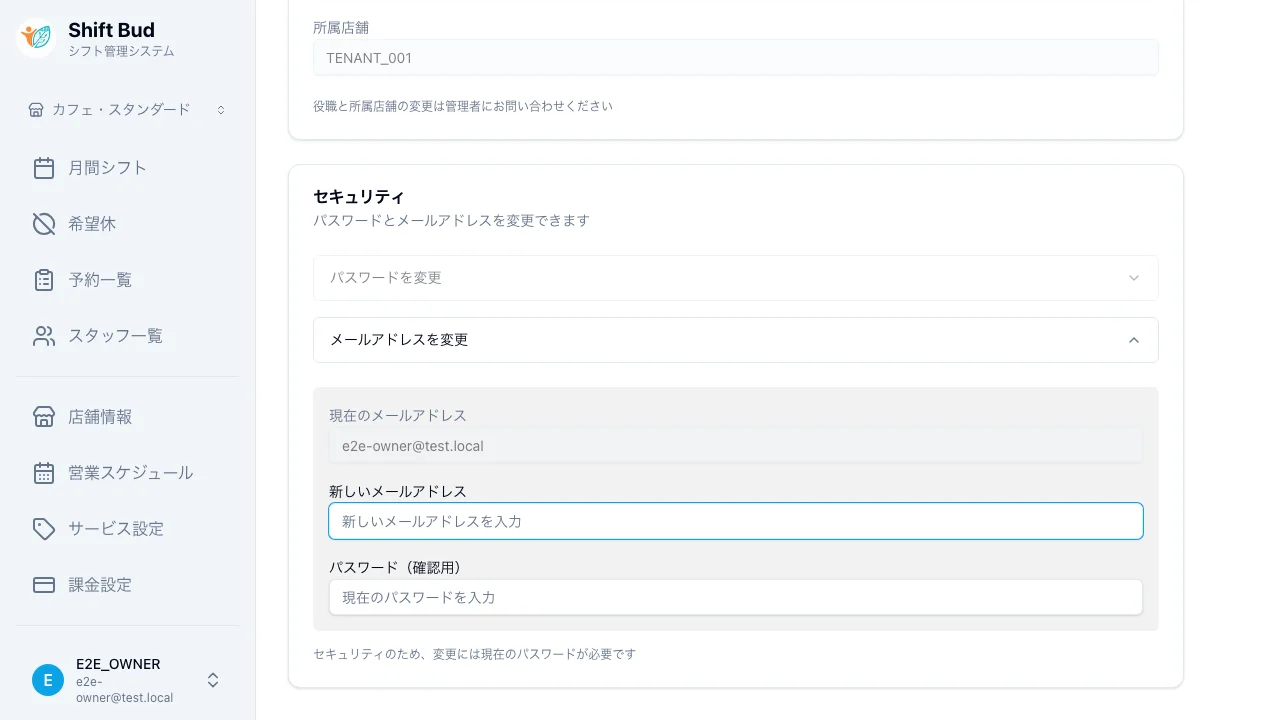Click the E2E user avatar circle

(x=48, y=680)
